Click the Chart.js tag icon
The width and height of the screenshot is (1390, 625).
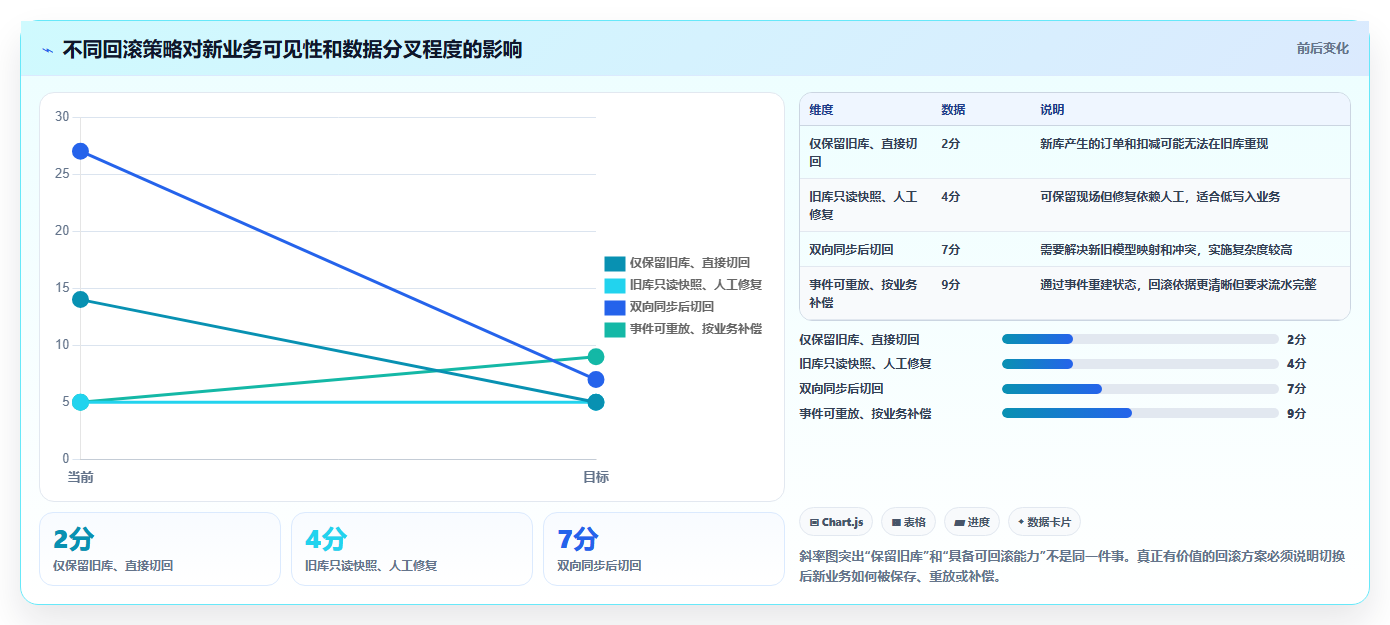tap(814, 522)
